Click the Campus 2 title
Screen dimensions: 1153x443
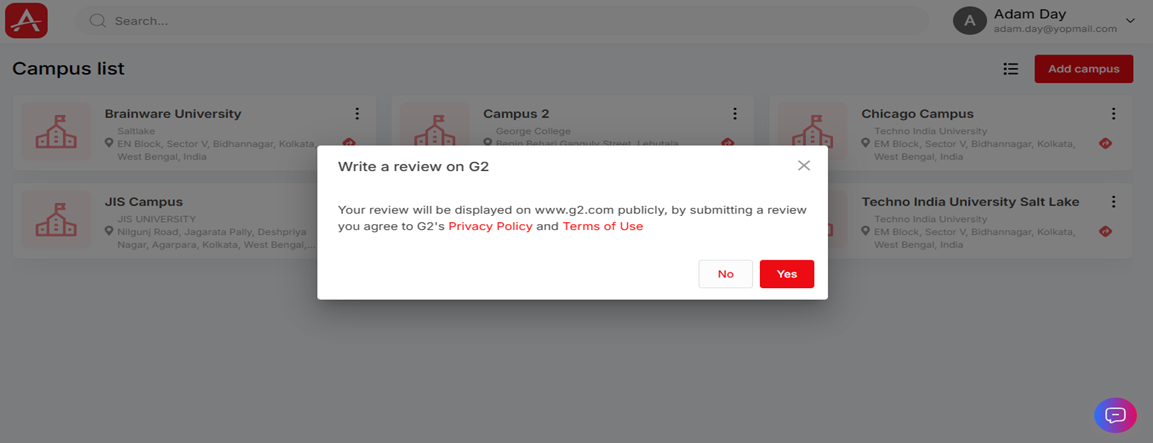tap(516, 114)
